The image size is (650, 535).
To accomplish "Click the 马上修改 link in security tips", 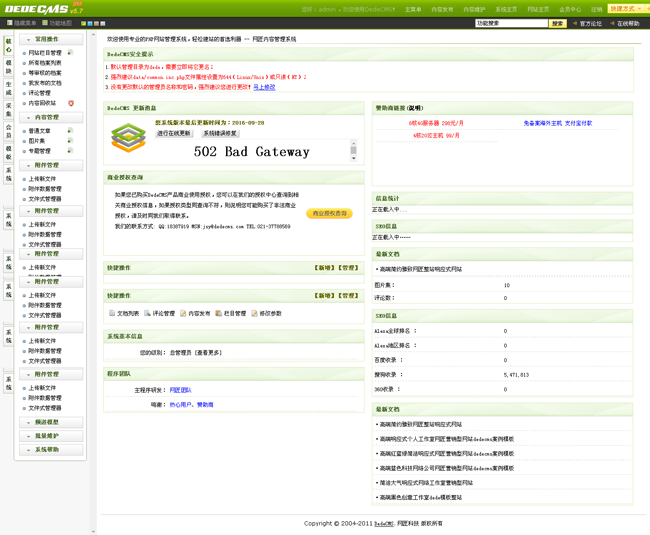I will pyautogui.click(x=264, y=87).
